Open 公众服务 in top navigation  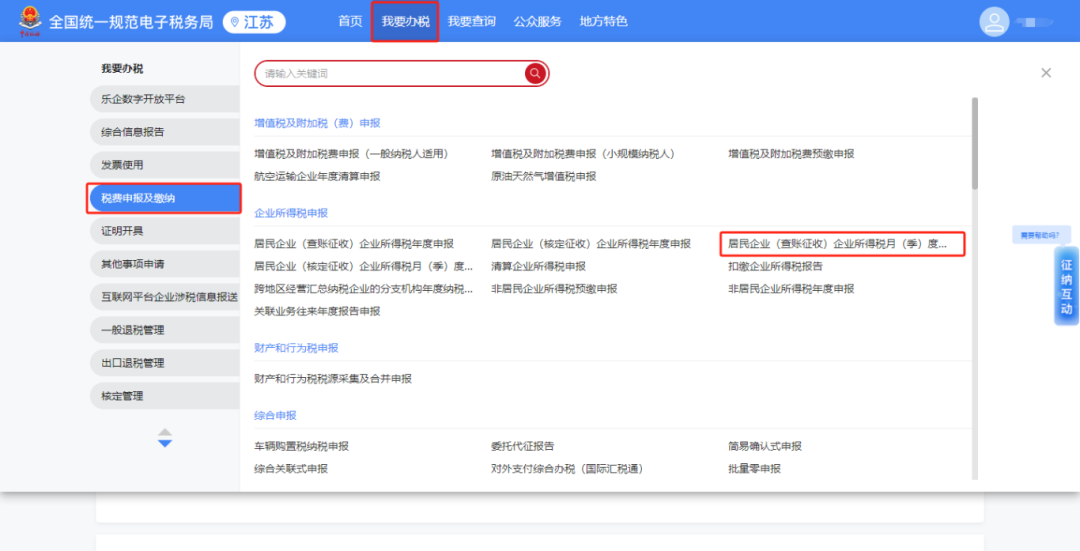pos(537,22)
